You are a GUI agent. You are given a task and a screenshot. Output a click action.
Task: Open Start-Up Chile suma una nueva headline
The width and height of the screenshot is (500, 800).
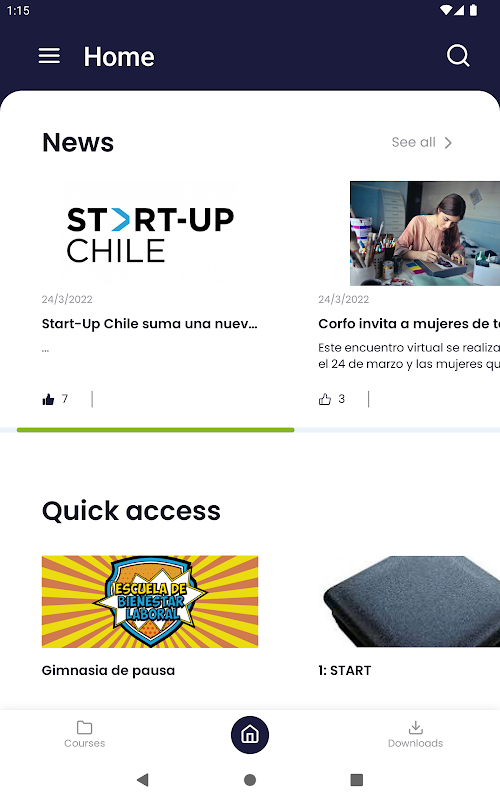149,323
